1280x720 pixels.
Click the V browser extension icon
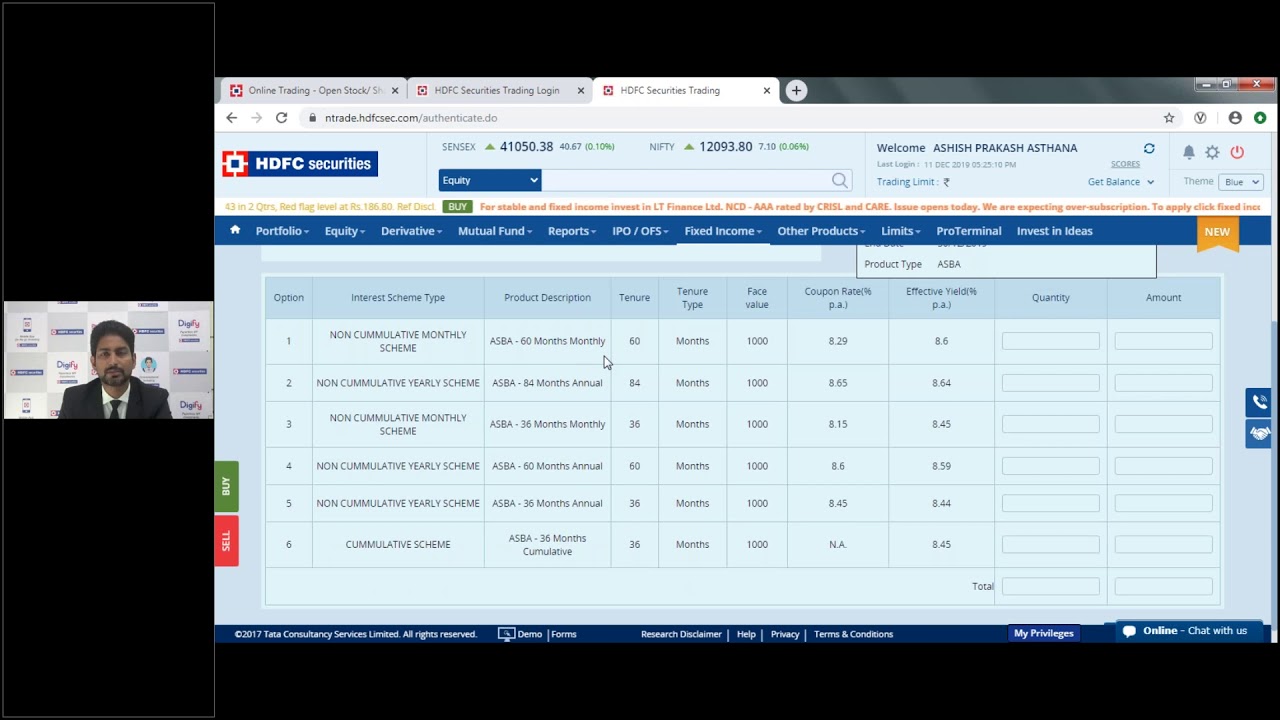pyautogui.click(x=1200, y=118)
